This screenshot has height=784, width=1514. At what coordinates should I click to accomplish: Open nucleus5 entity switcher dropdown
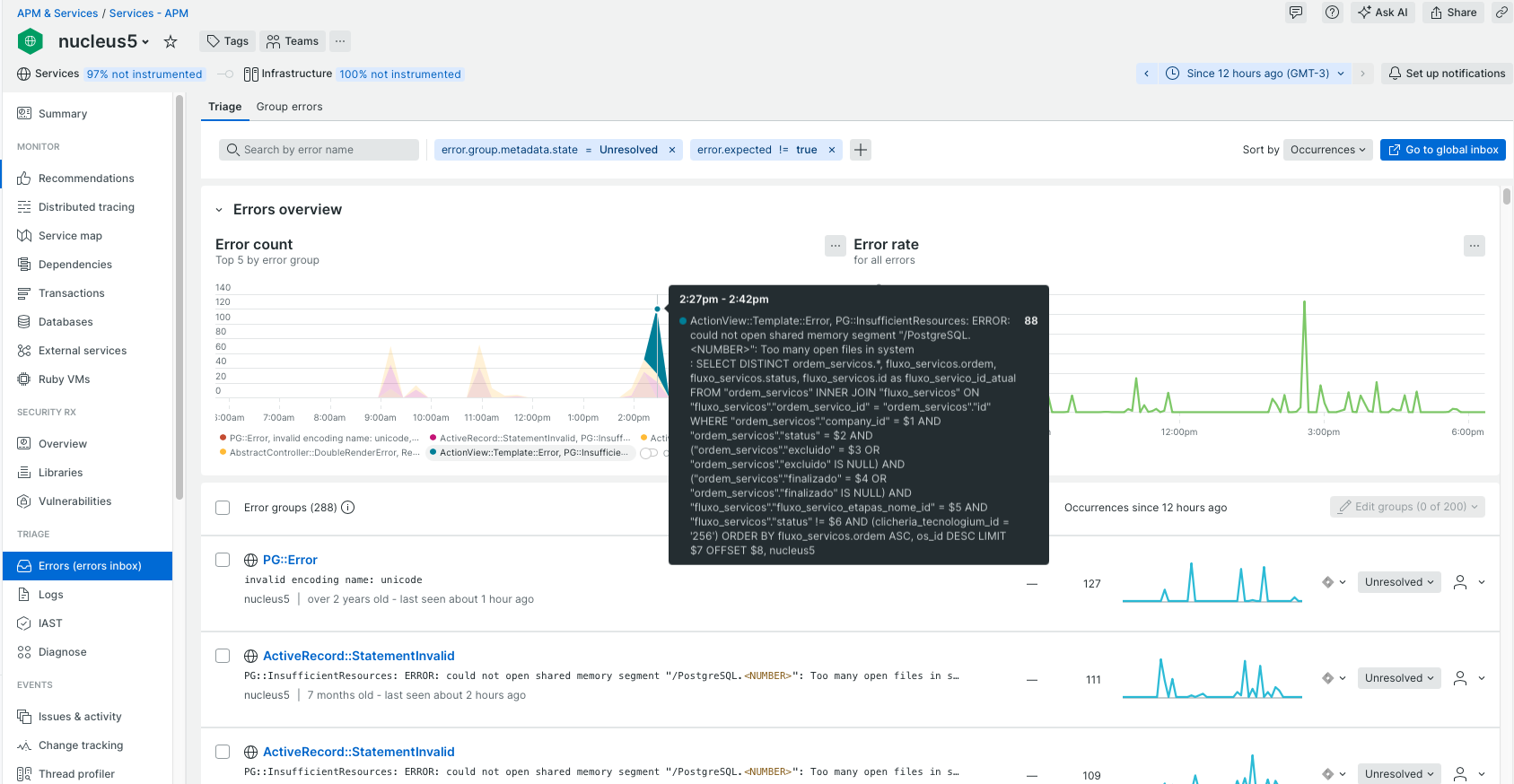click(x=145, y=42)
